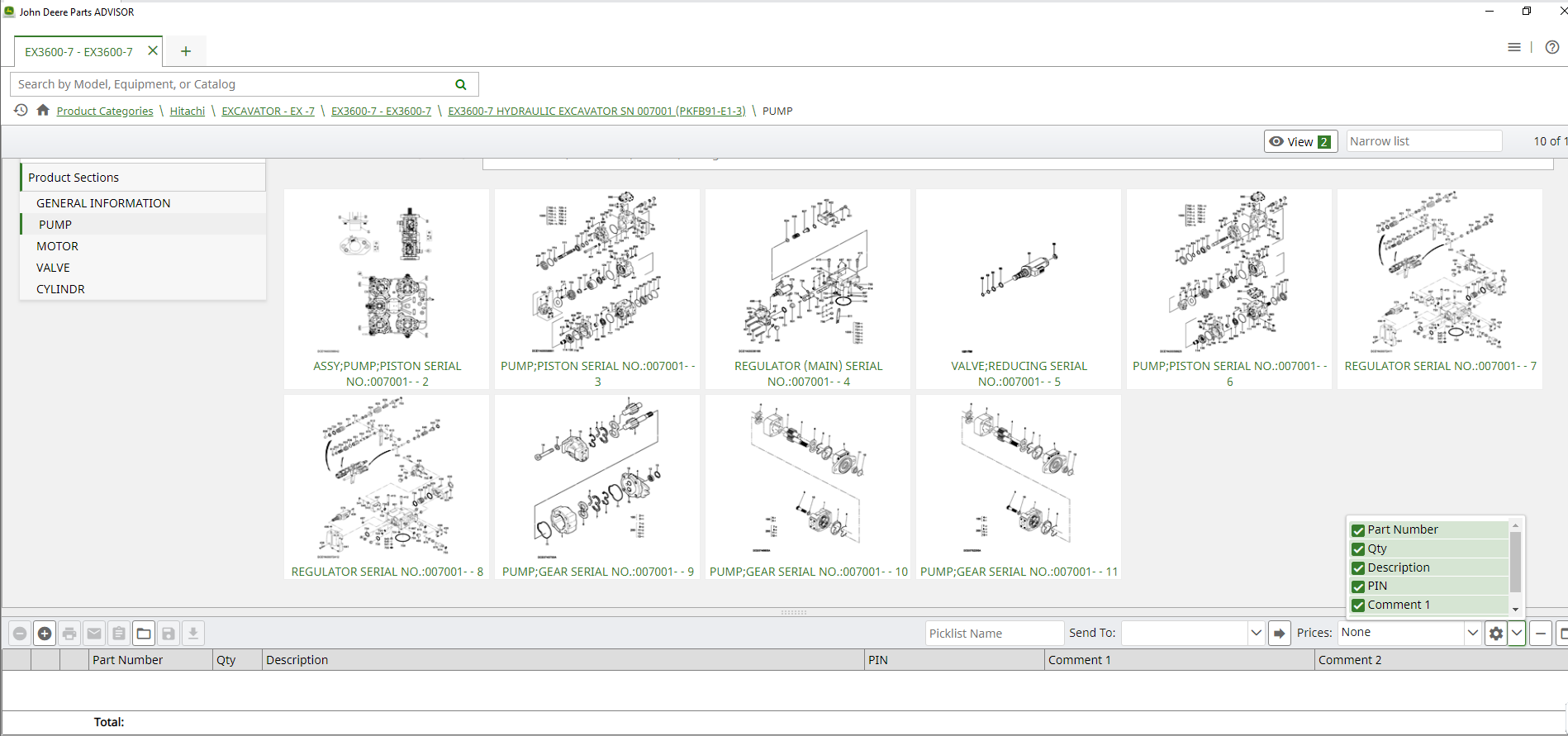Image resolution: width=1568 pixels, height=736 pixels.
Task: Click the remove item minus icon in picklist toolbar
Action: (x=20, y=634)
